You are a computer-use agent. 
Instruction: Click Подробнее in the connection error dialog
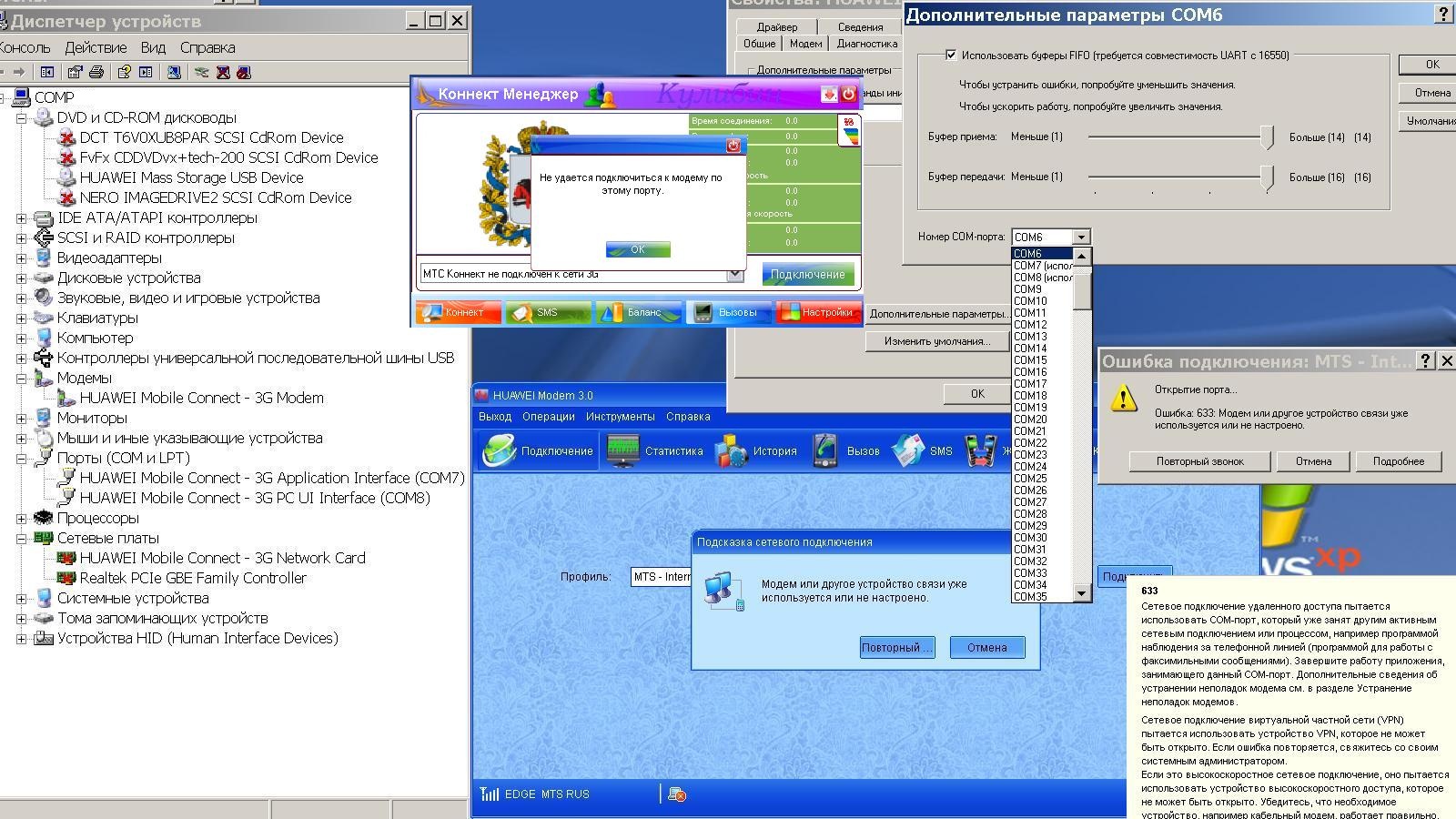(1398, 461)
